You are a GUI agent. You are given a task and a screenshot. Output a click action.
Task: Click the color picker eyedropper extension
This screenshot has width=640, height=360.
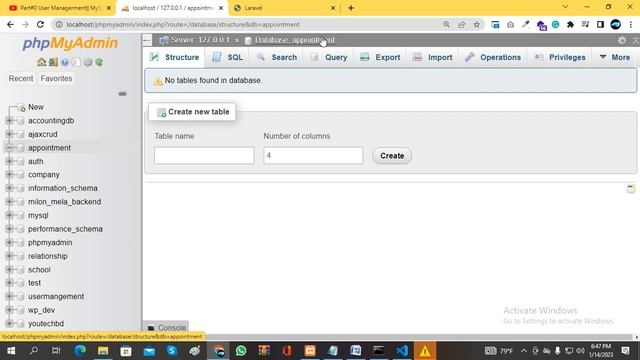[x=525, y=24]
